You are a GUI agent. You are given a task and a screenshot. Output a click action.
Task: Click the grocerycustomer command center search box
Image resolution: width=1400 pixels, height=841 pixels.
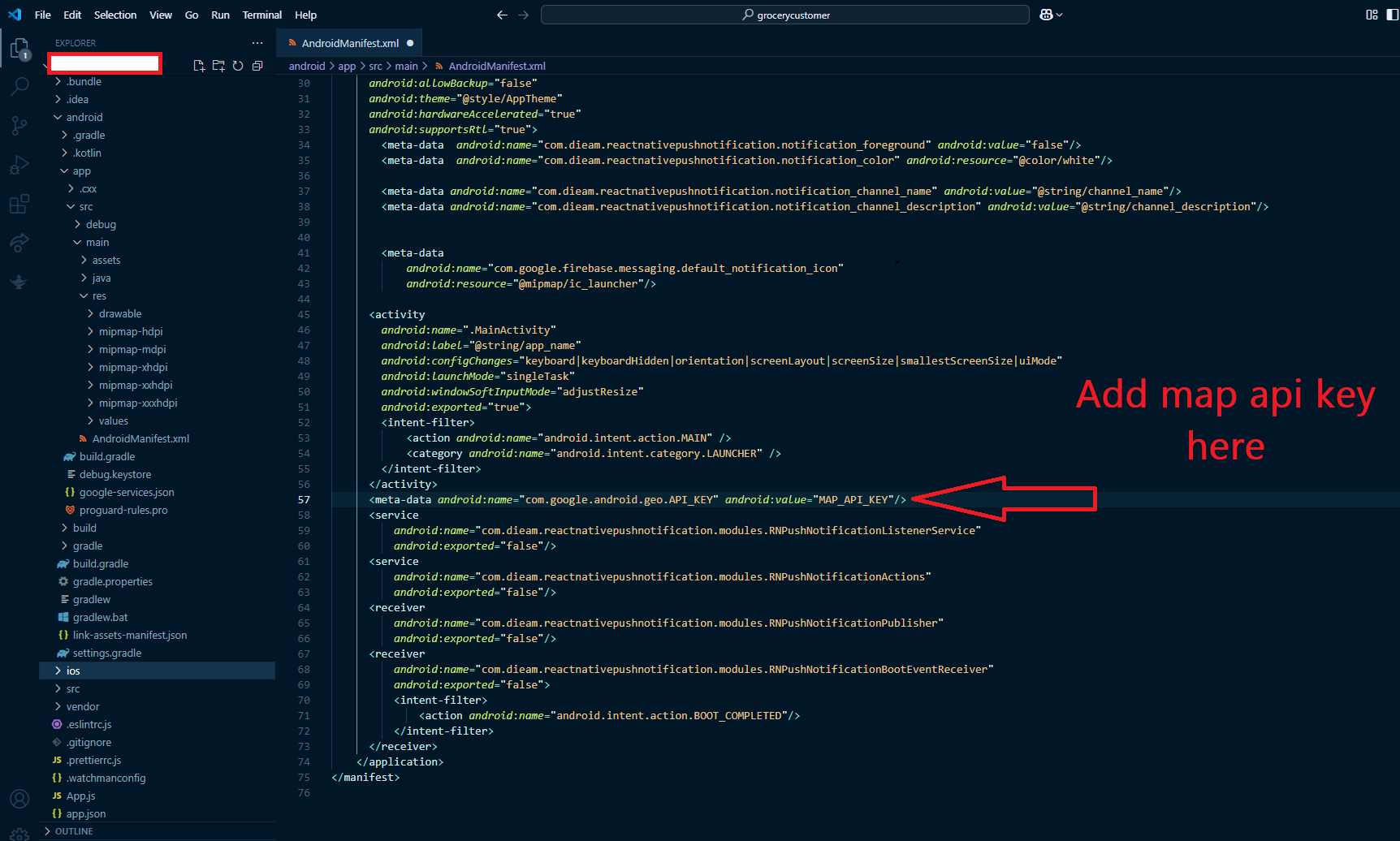(x=785, y=15)
